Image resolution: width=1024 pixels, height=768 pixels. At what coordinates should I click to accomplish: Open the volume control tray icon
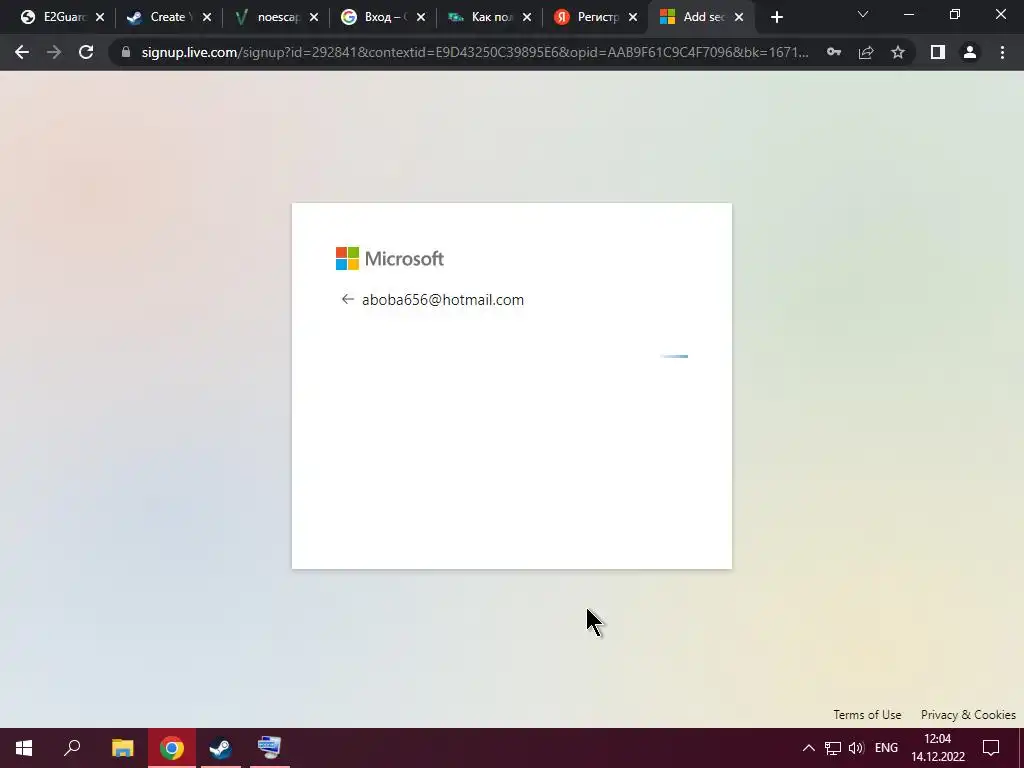pyautogui.click(x=856, y=748)
